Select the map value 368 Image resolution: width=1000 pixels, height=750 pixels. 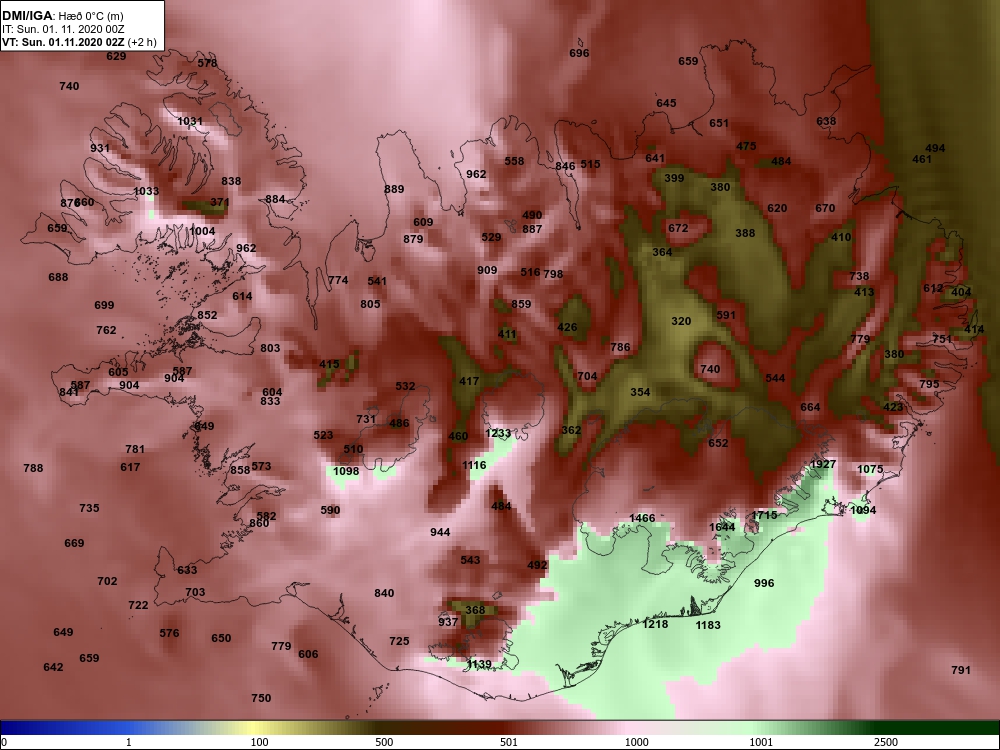tap(475, 610)
